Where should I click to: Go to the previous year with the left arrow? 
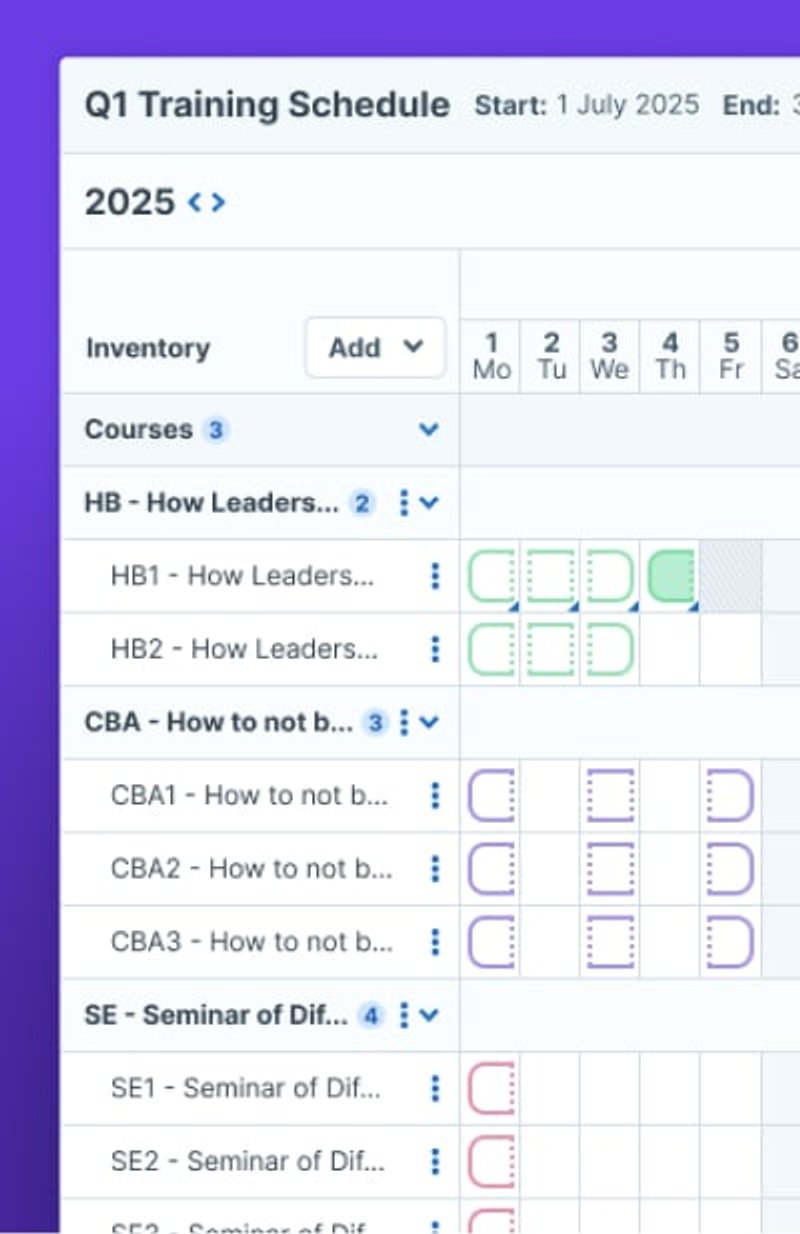pyautogui.click(x=196, y=202)
